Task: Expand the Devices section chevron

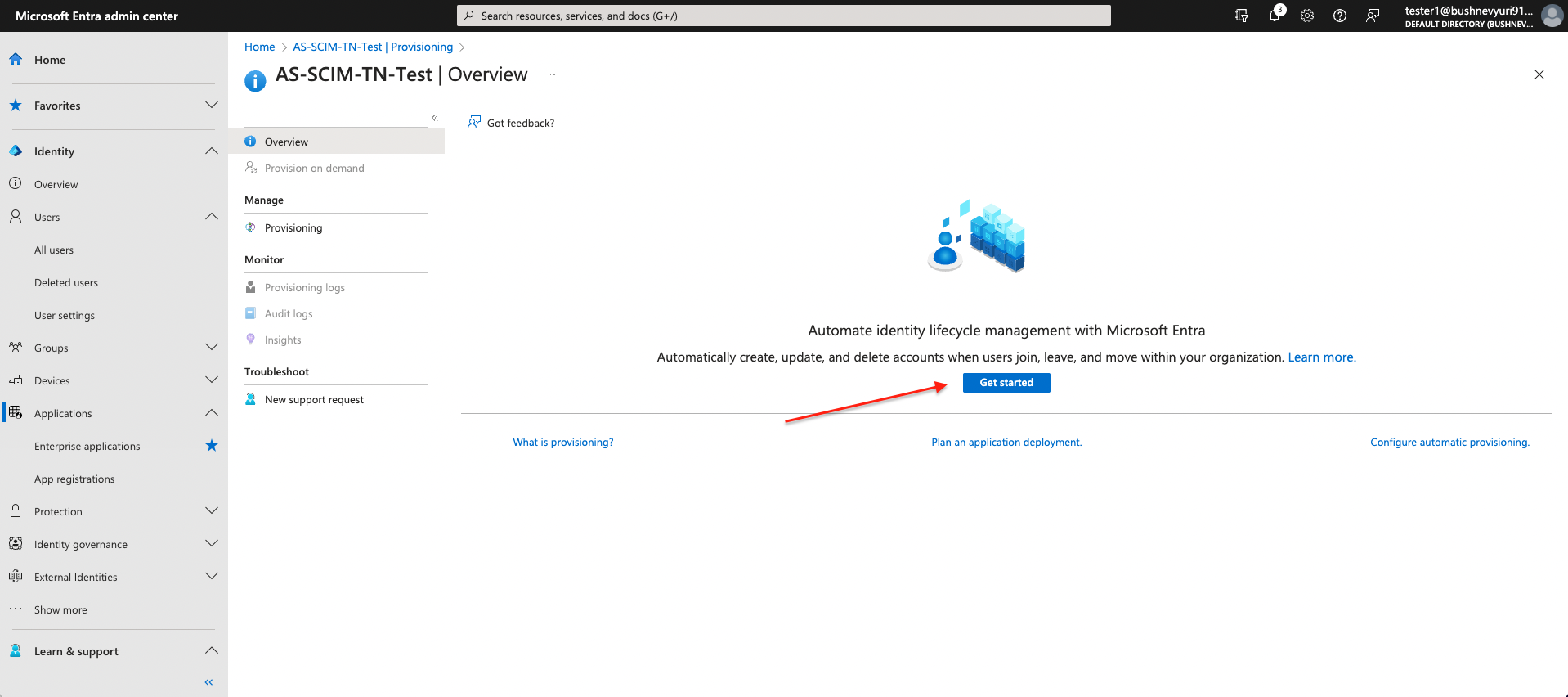Action: 212,380
